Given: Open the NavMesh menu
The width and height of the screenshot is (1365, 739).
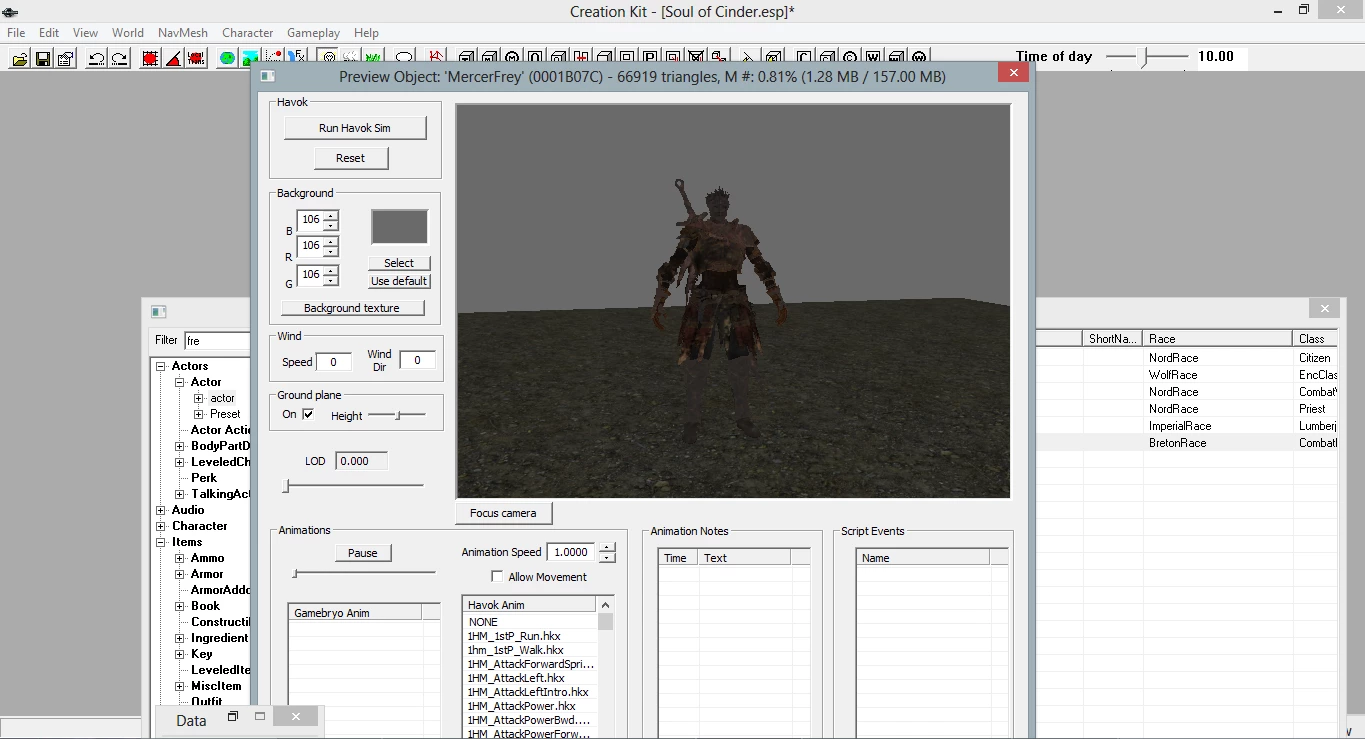Looking at the screenshot, I should 183,33.
